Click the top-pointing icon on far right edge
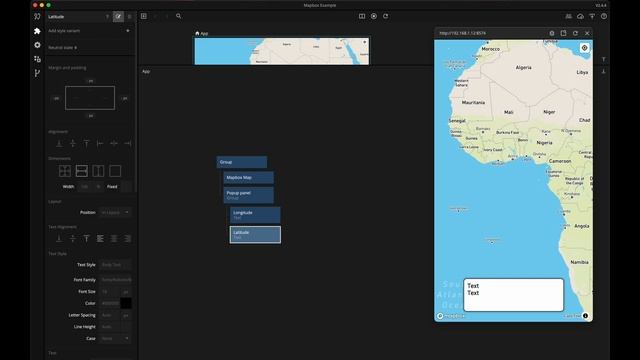 coord(603,60)
